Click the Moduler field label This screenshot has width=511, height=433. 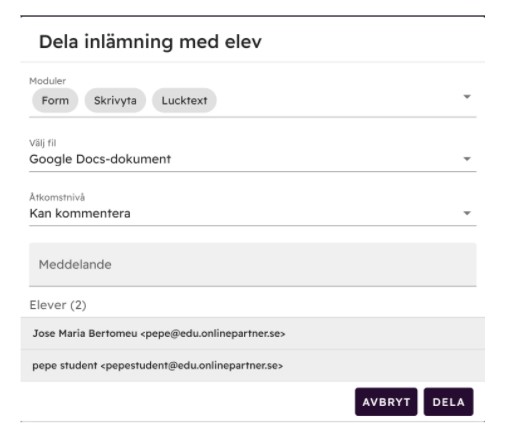(x=47, y=81)
